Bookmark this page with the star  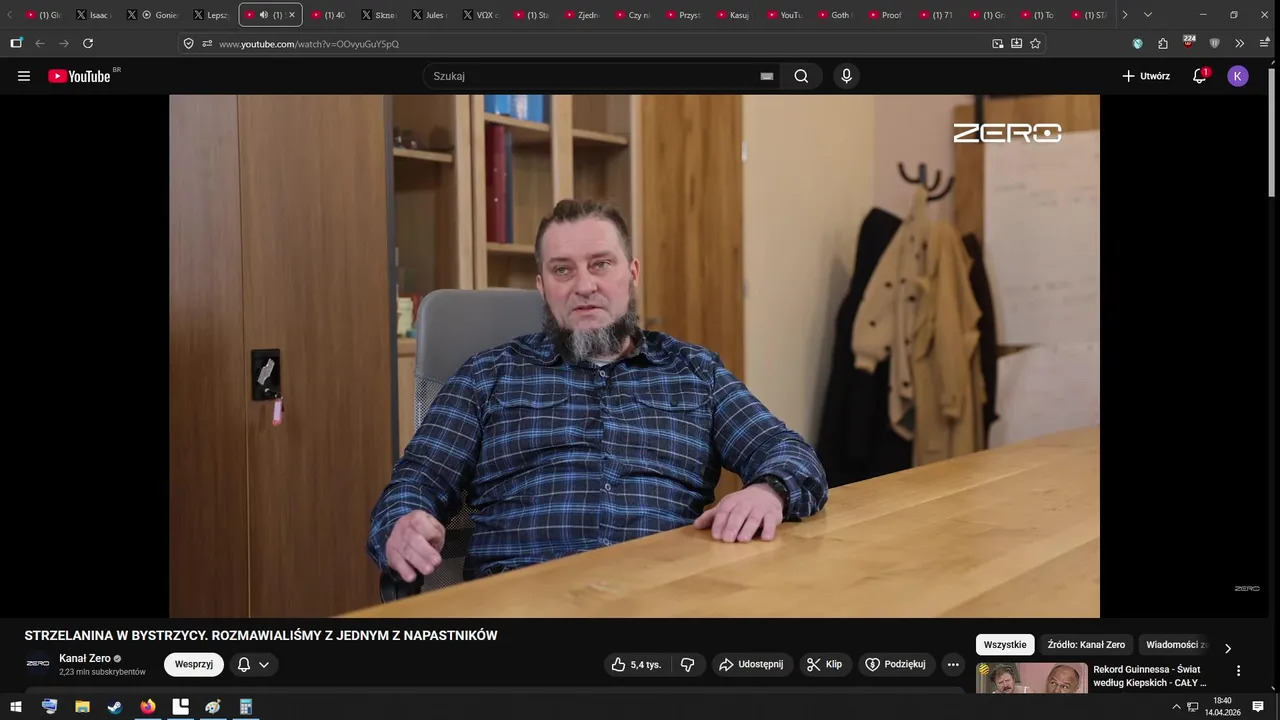(x=1035, y=43)
